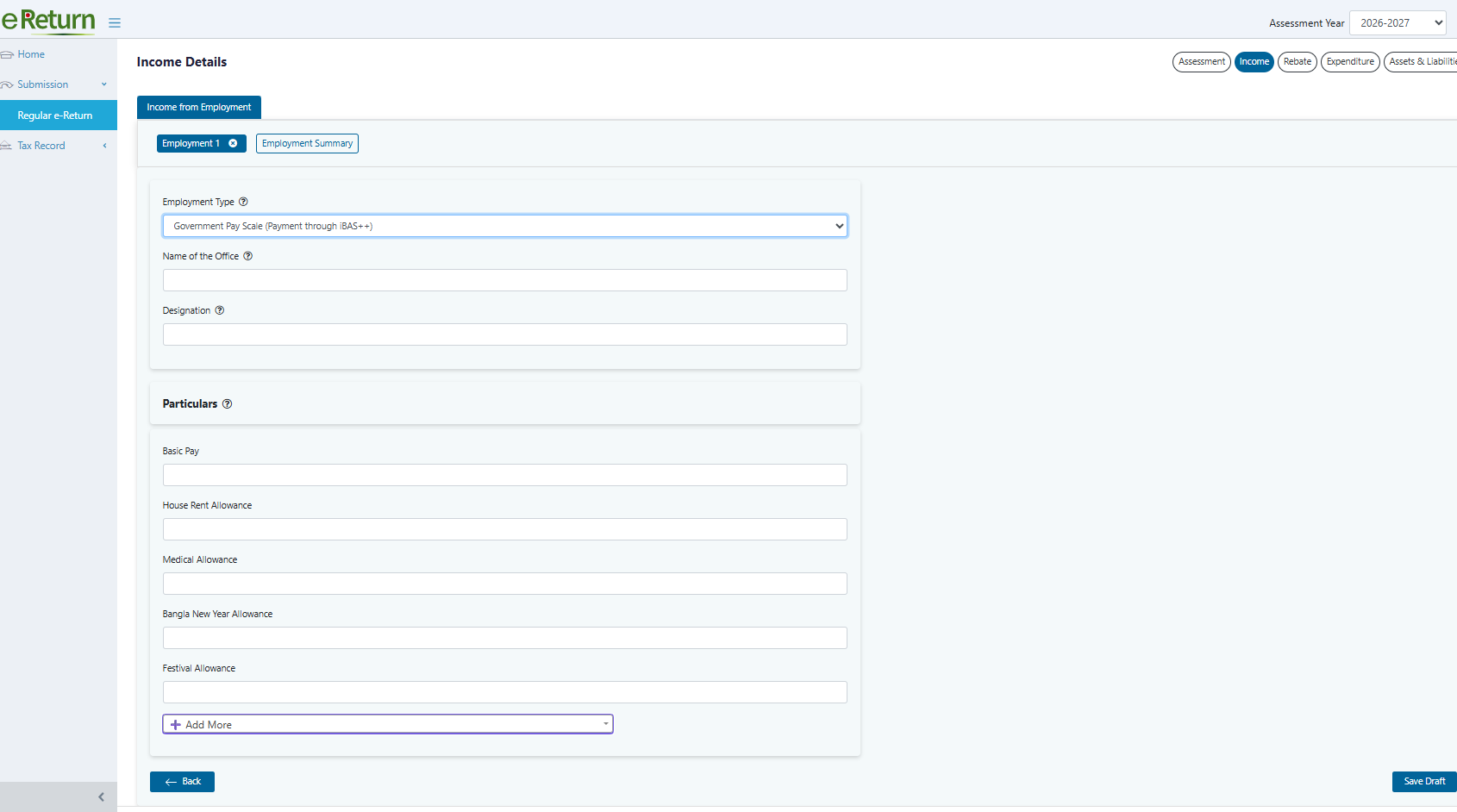This screenshot has height=812, width=1457.
Task: Open Employment Summary tab
Action: (307, 143)
